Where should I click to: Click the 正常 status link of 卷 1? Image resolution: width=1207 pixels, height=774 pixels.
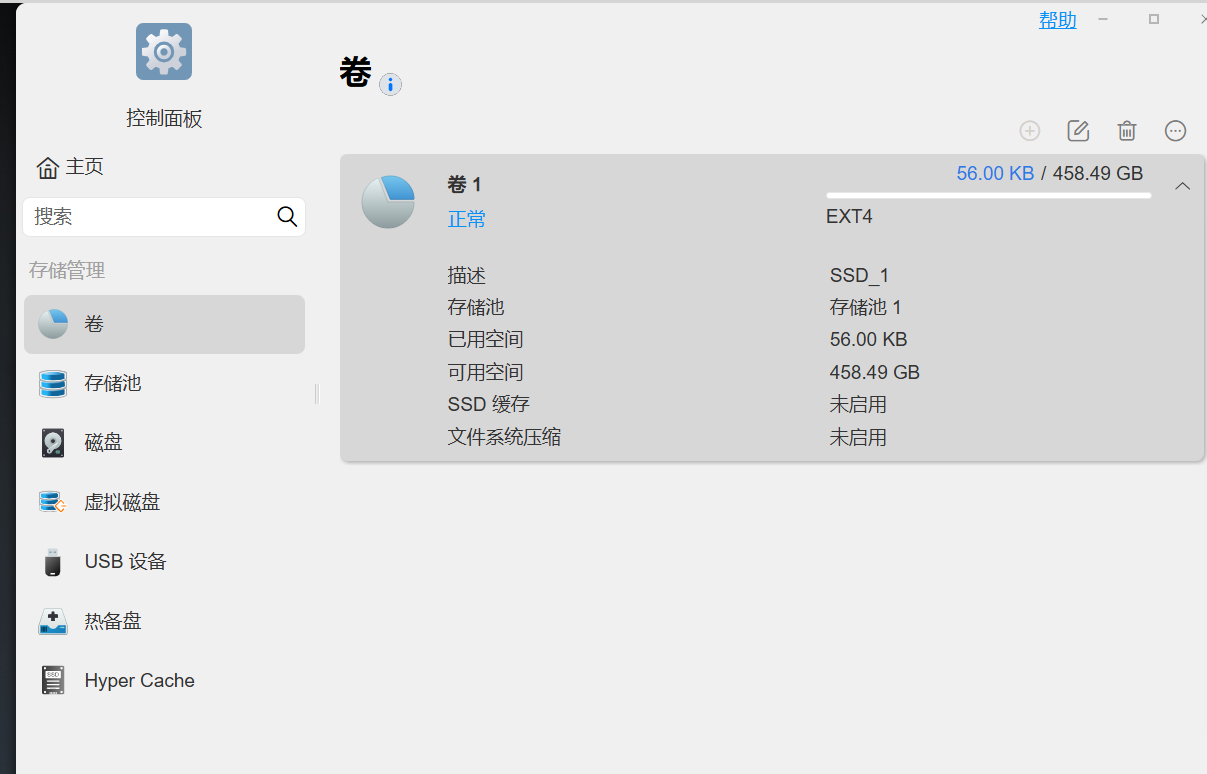(467, 219)
